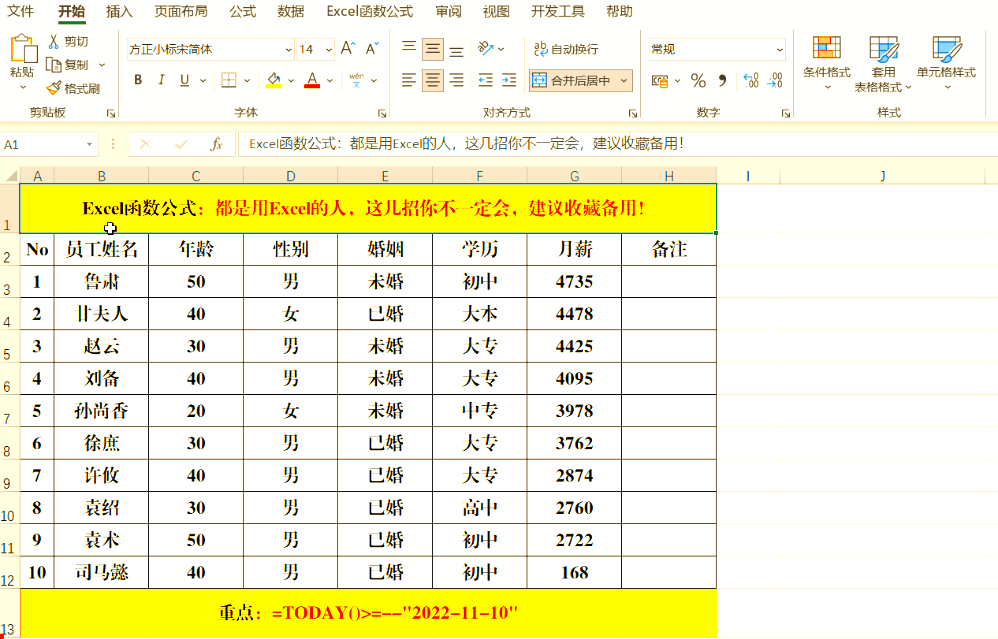This screenshot has height=639, width=998.
Task: Click the phonetic guide (wén) icon
Action: 356,80
